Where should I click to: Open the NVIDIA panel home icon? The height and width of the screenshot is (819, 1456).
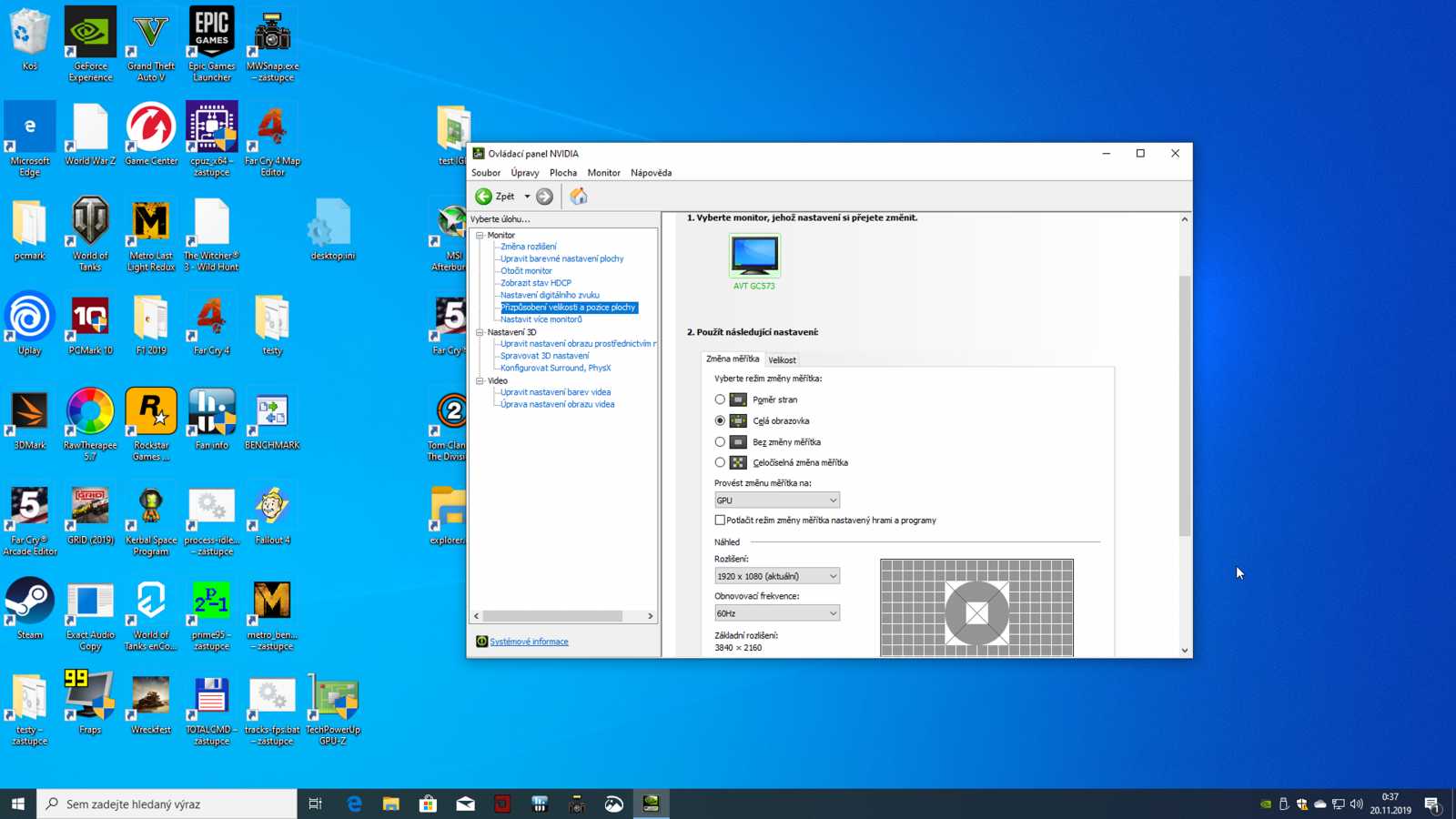pos(579,196)
